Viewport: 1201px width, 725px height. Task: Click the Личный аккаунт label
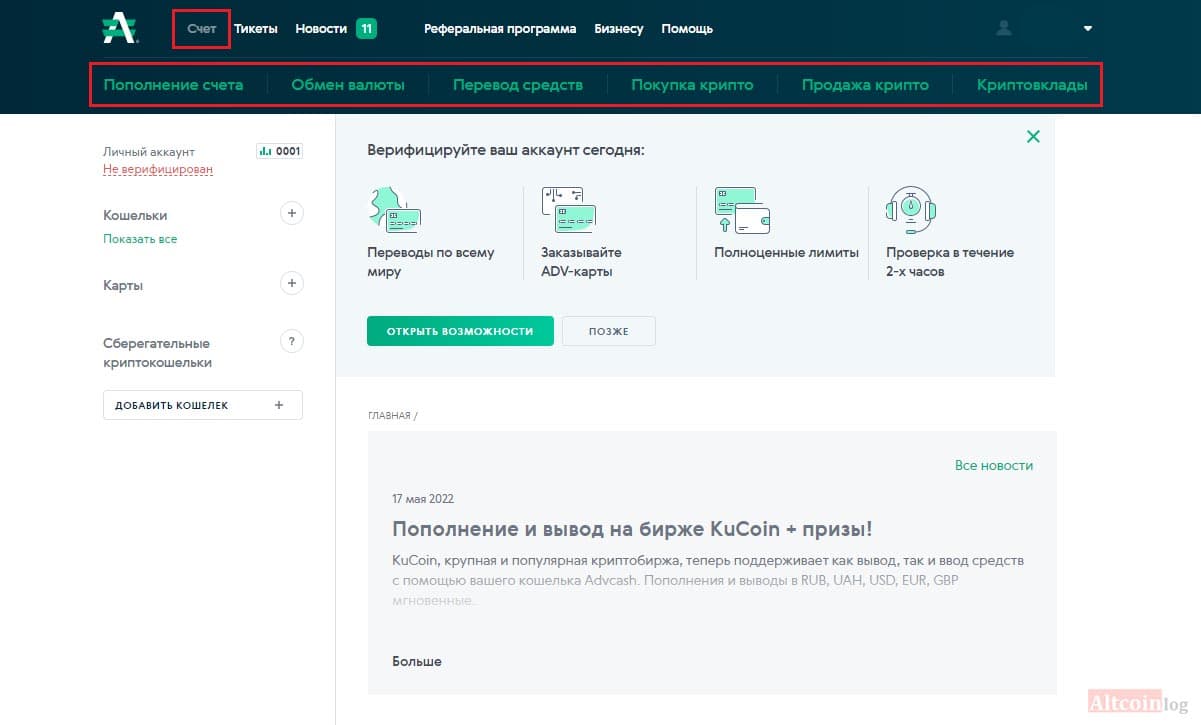[149, 152]
